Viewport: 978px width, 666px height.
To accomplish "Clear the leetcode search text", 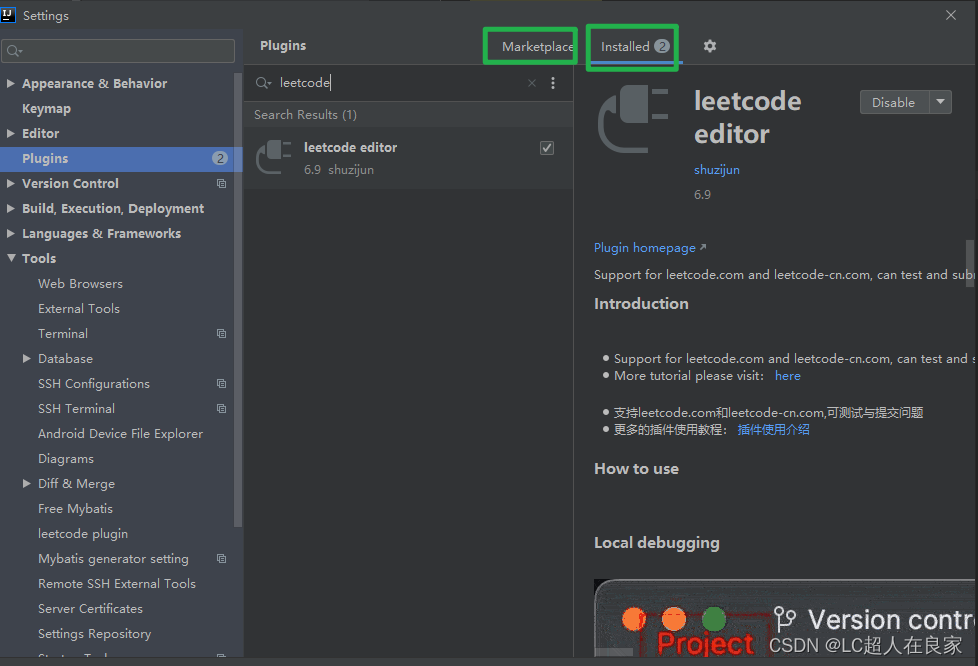I will (x=531, y=83).
